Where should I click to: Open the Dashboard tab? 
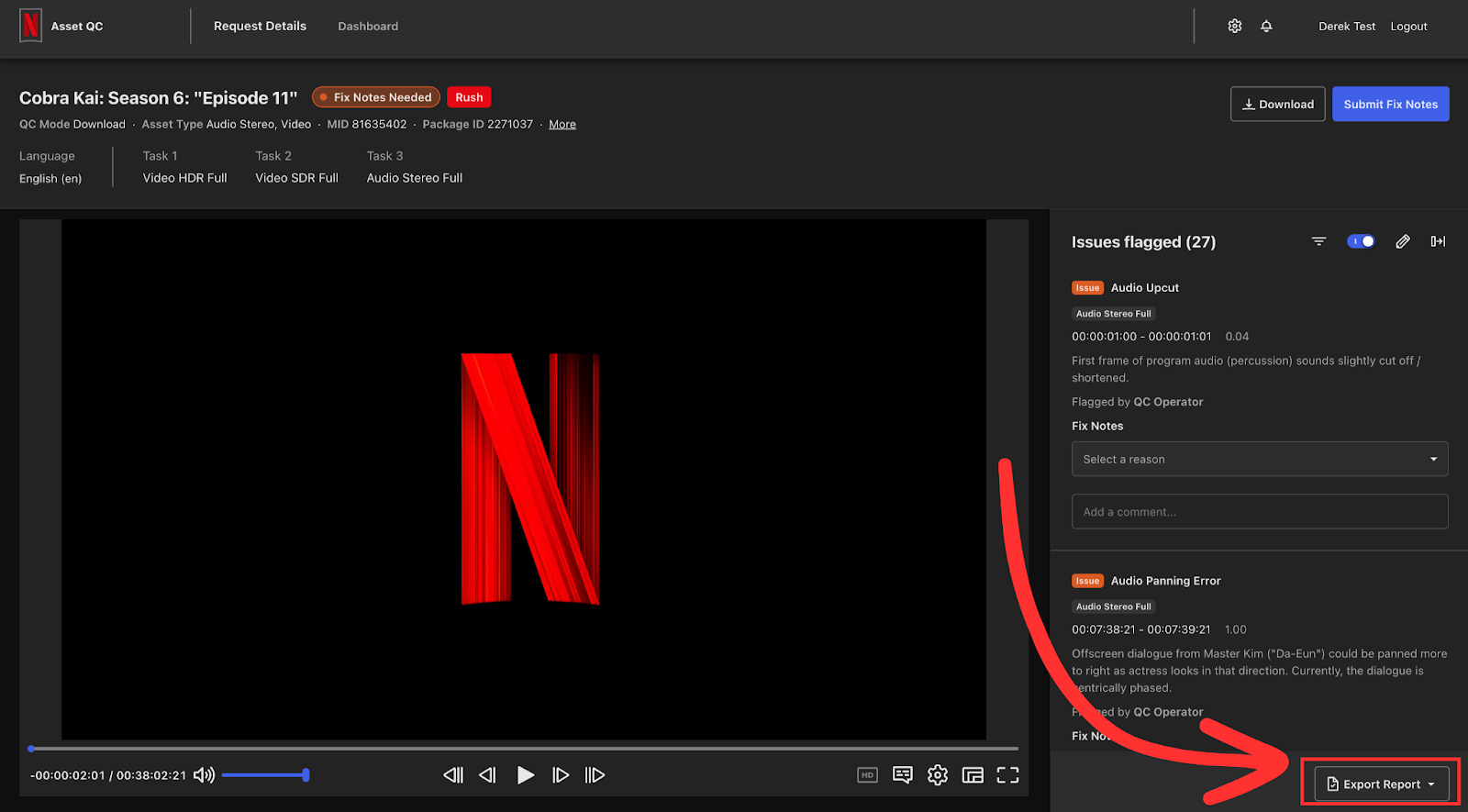(x=368, y=26)
